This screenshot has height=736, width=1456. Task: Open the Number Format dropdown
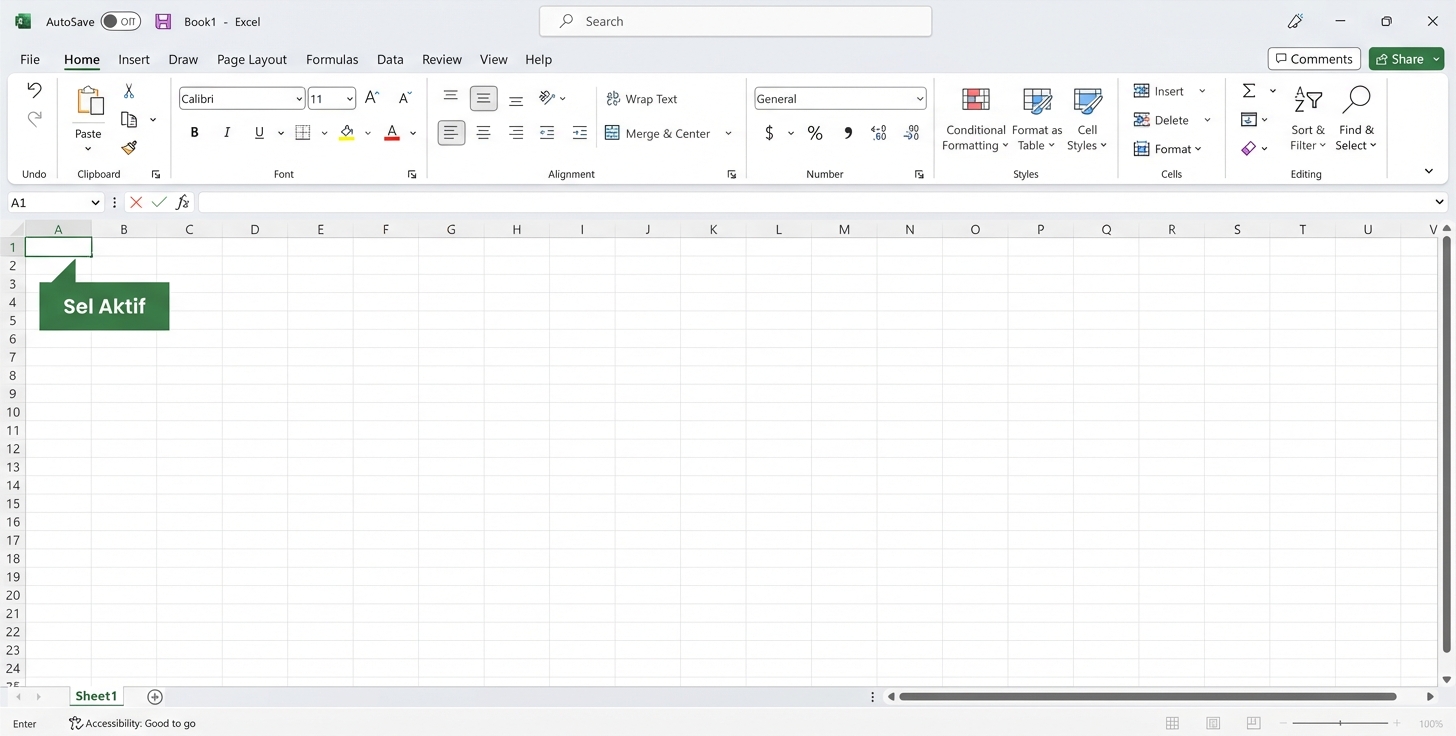pos(920,98)
